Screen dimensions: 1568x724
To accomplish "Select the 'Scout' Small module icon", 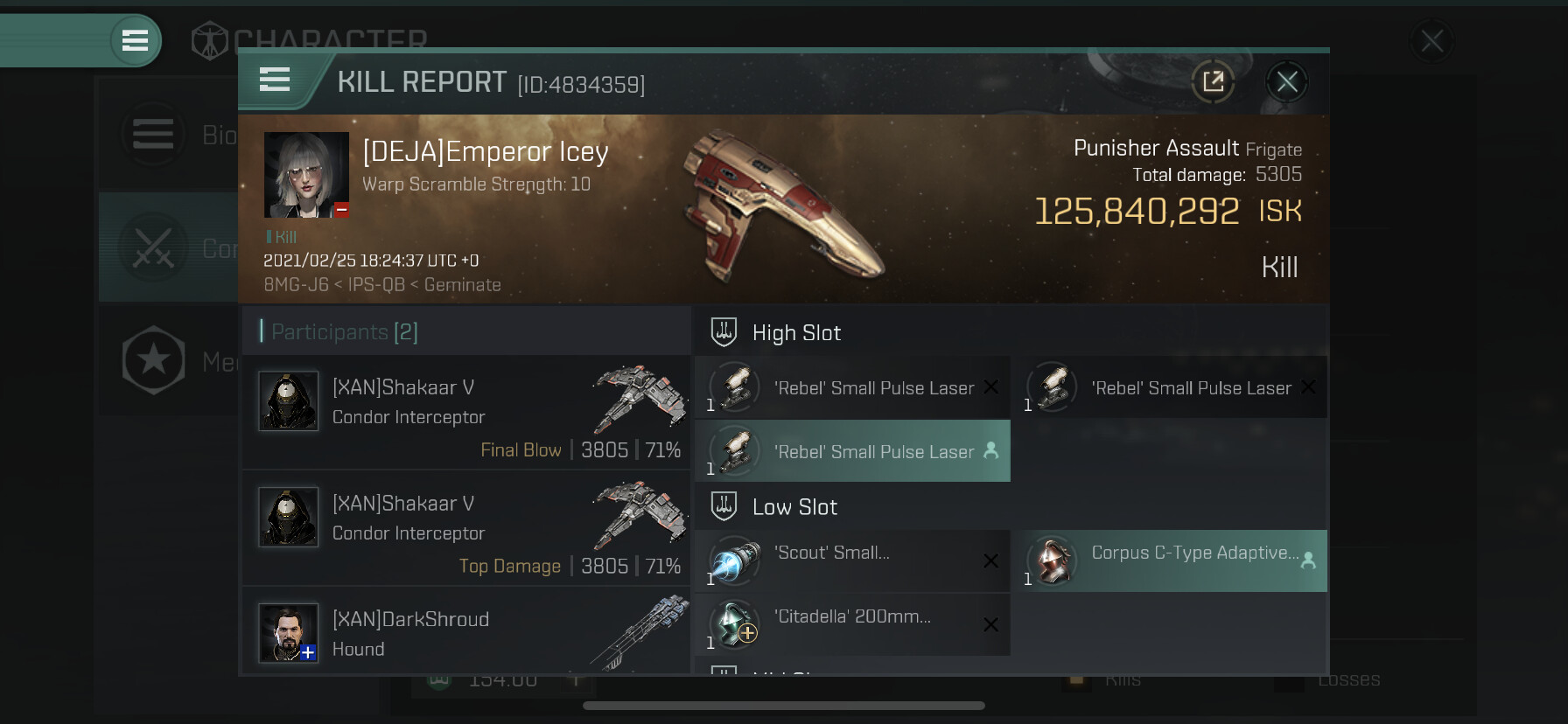I will (735, 560).
